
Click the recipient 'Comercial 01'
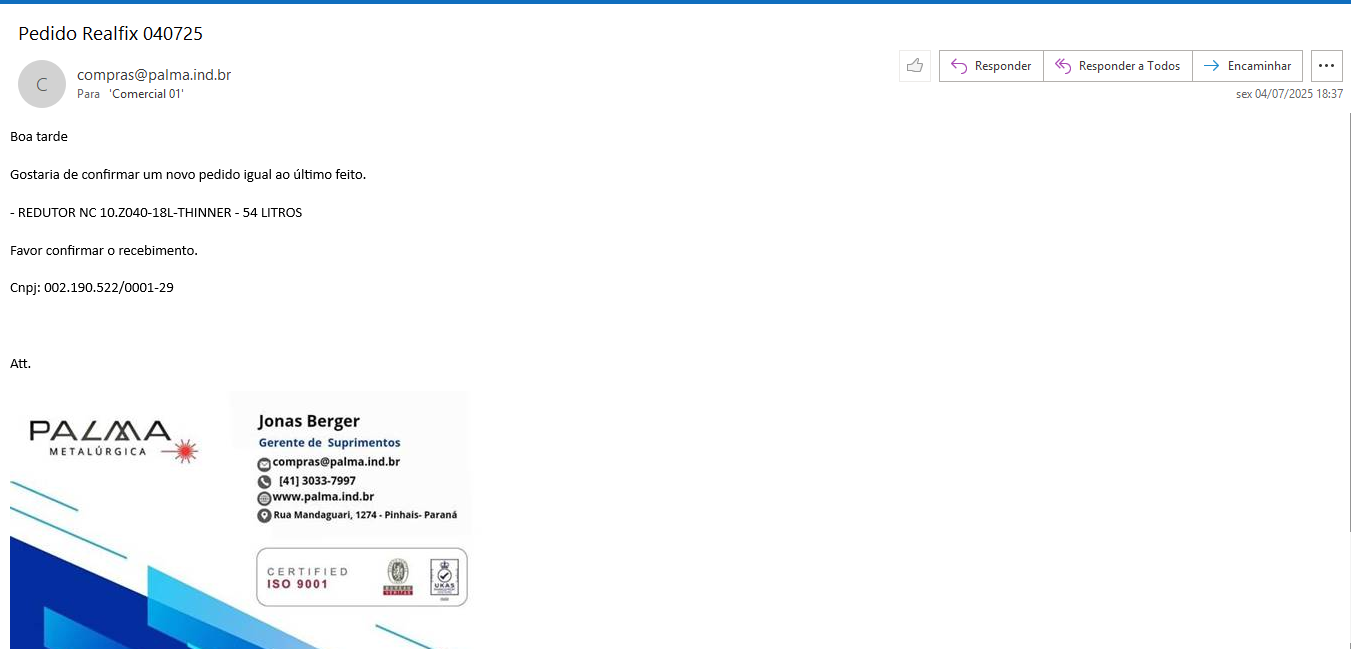146,94
